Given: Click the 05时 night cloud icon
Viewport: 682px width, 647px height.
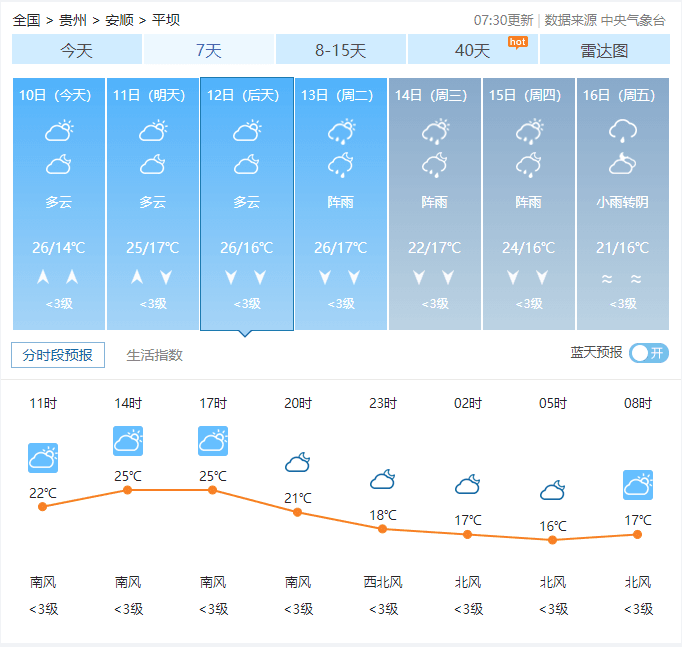Looking at the screenshot, I should coord(552,490).
